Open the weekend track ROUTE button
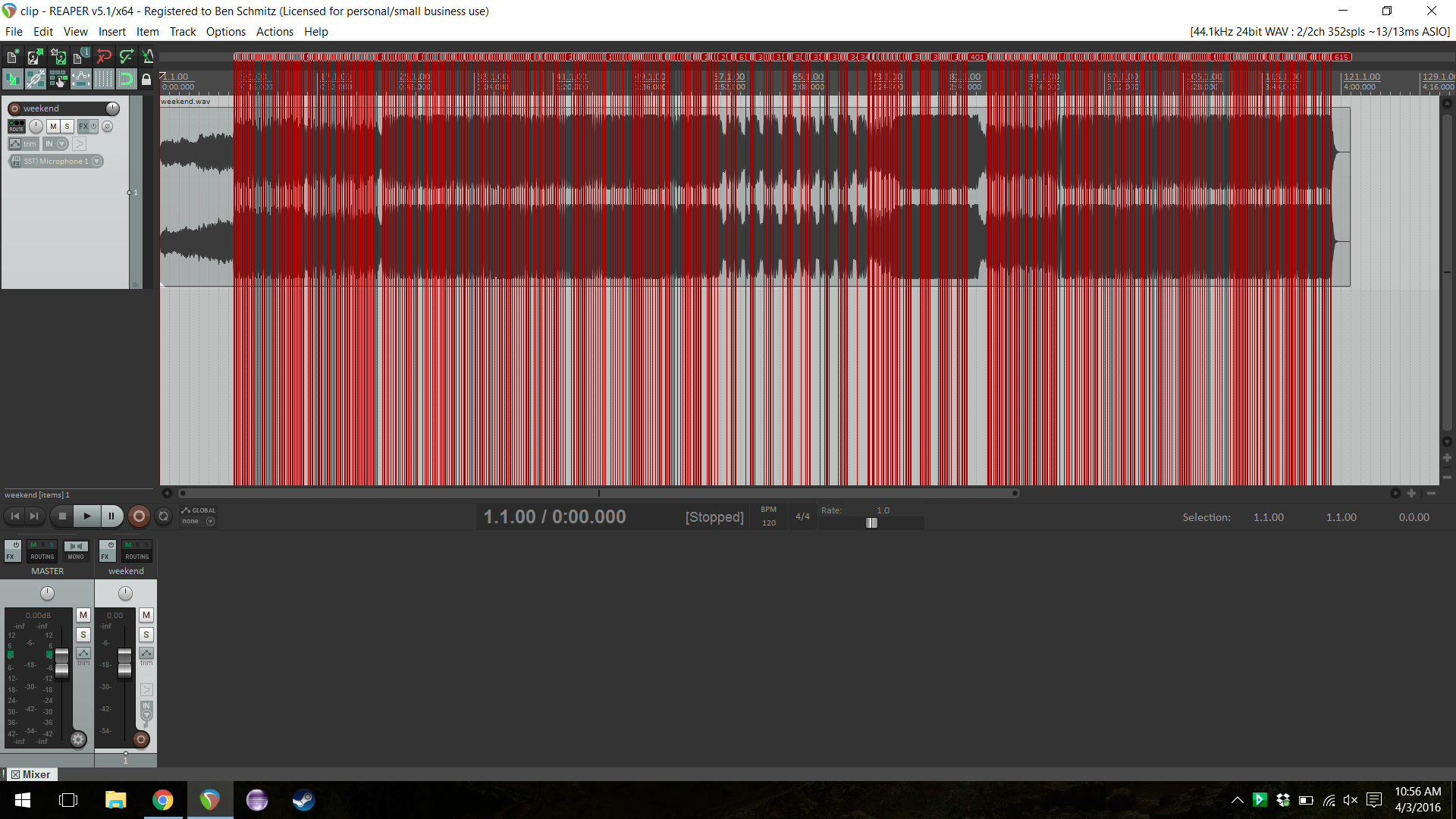 pos(16,127)
